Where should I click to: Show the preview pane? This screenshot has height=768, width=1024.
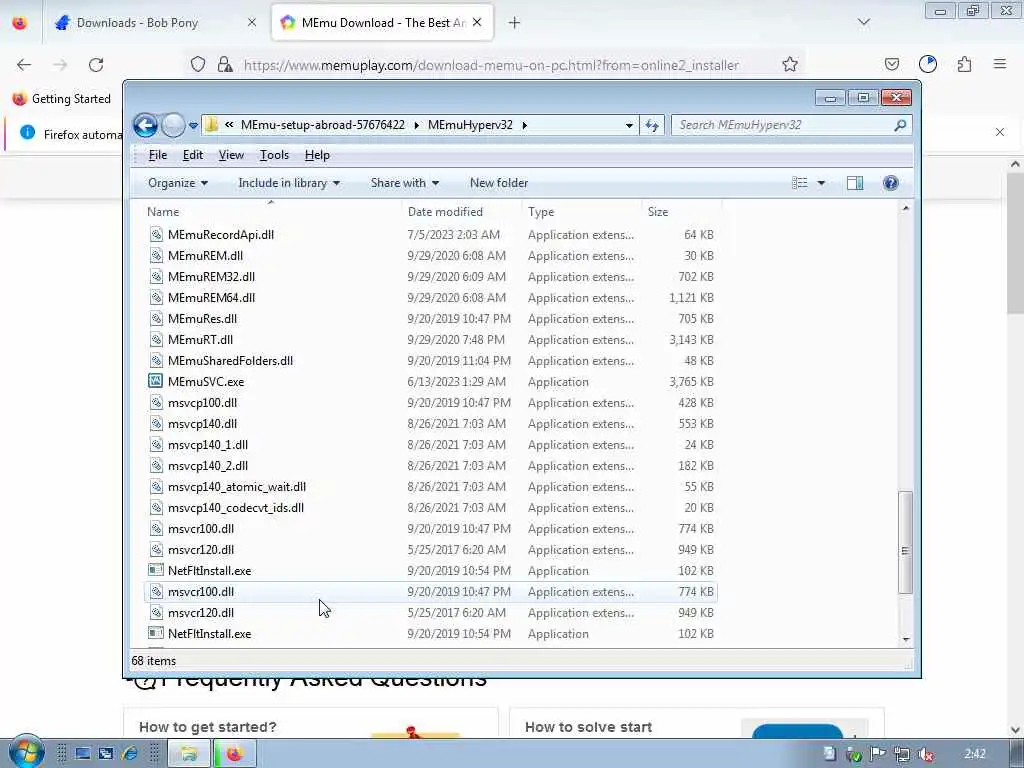(855, 183)
